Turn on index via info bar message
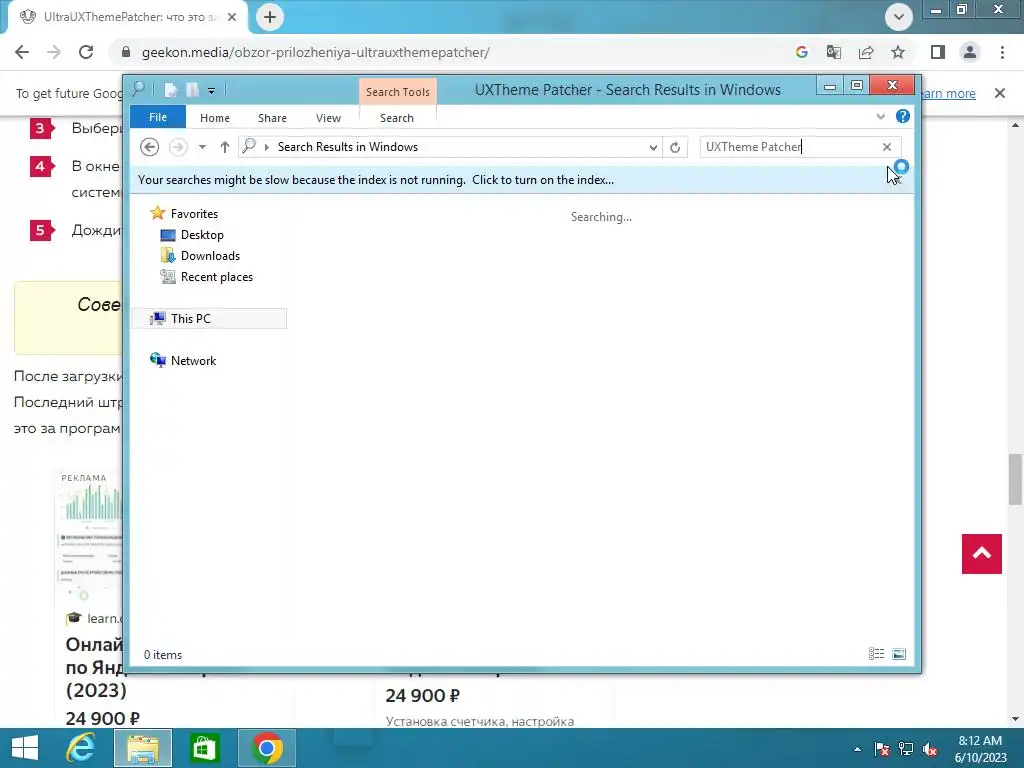The image size is (1024, 768). 376,180
